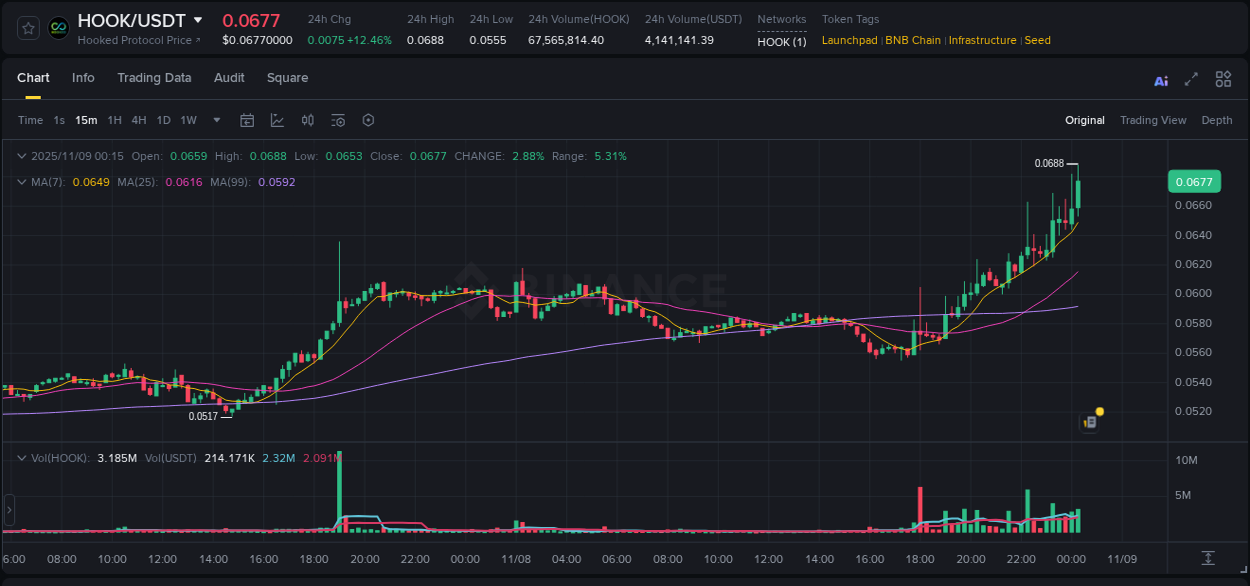Open the extra timeframes dropdown arrow
This screenshot has height=586, width=1250.
pyautogui.click(x=216, y=120)
